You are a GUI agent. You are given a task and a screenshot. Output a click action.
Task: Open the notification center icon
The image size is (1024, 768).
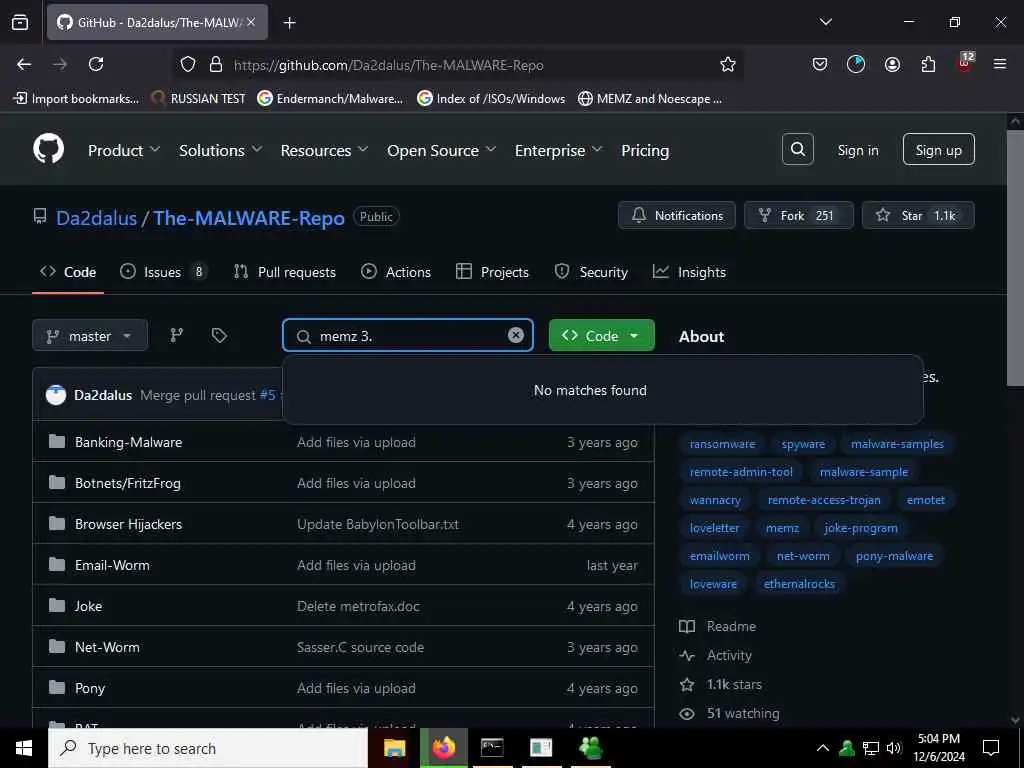[x=991, y=748]
